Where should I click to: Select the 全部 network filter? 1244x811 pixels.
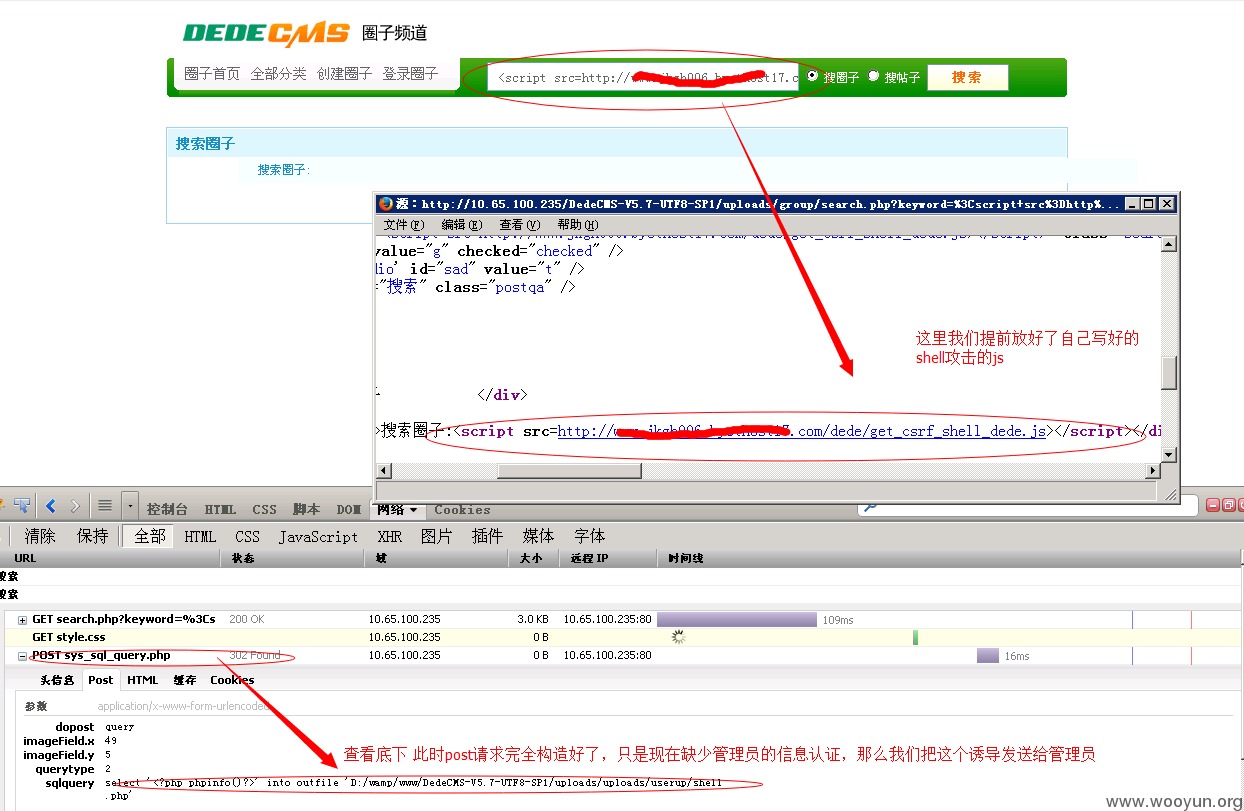[150, 536]
